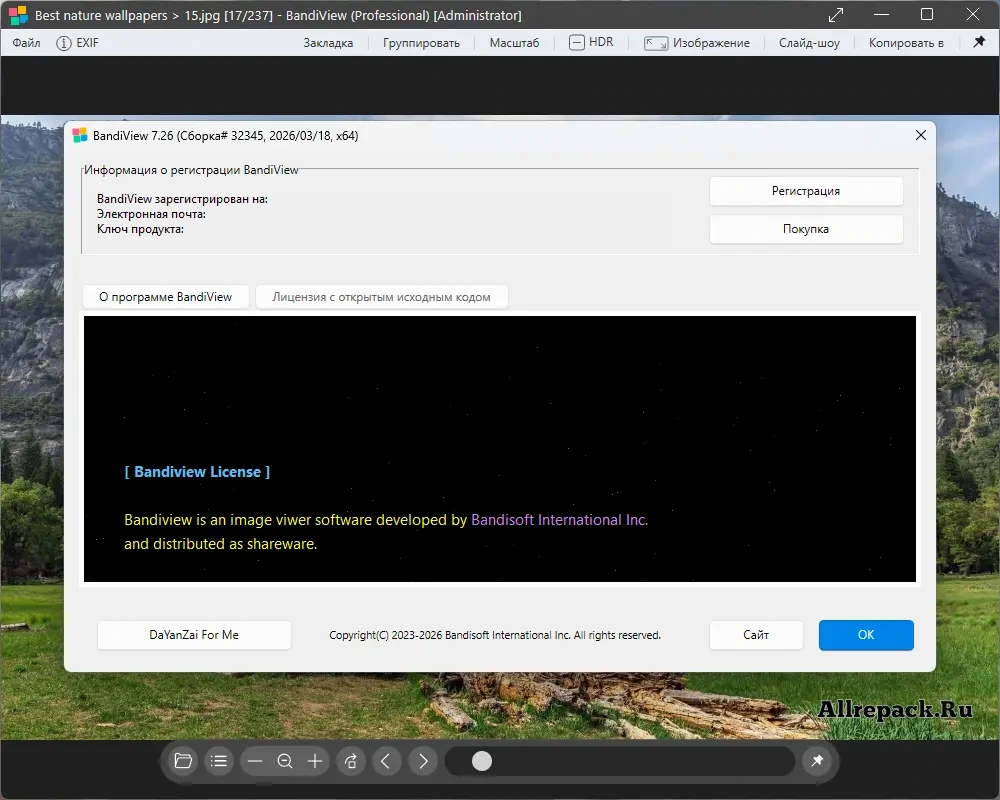Open the Файл menu
Image resolution: width=1000 pixels, height=800 pixels.
[x=26, y=43]
